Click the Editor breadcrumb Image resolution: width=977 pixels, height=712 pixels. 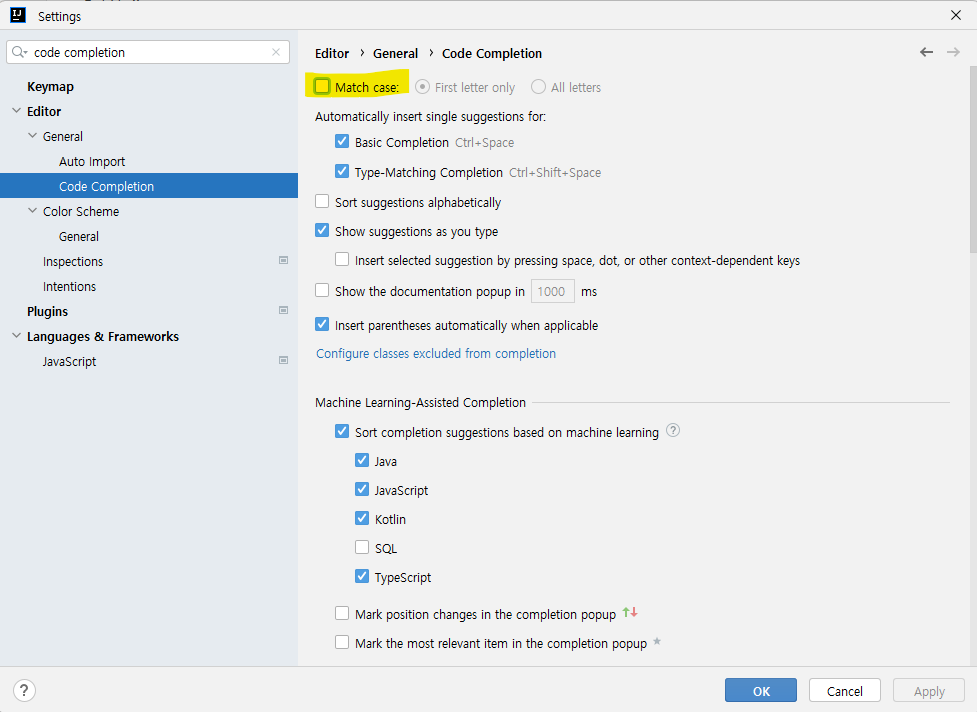331,54
